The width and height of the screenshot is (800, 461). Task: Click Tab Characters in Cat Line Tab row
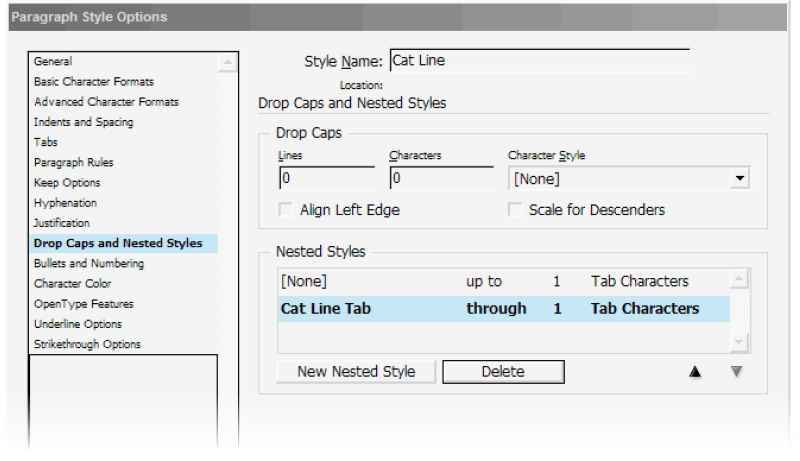[x=645, y=309]
